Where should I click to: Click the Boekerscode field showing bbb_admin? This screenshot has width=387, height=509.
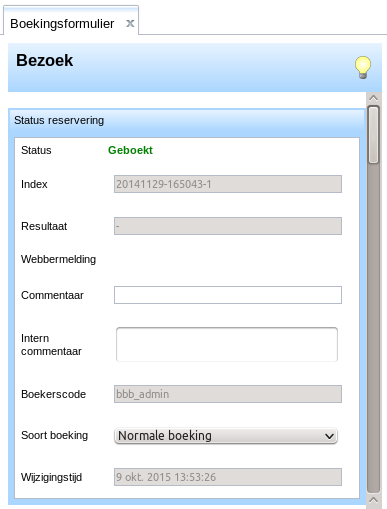(228, 394)
